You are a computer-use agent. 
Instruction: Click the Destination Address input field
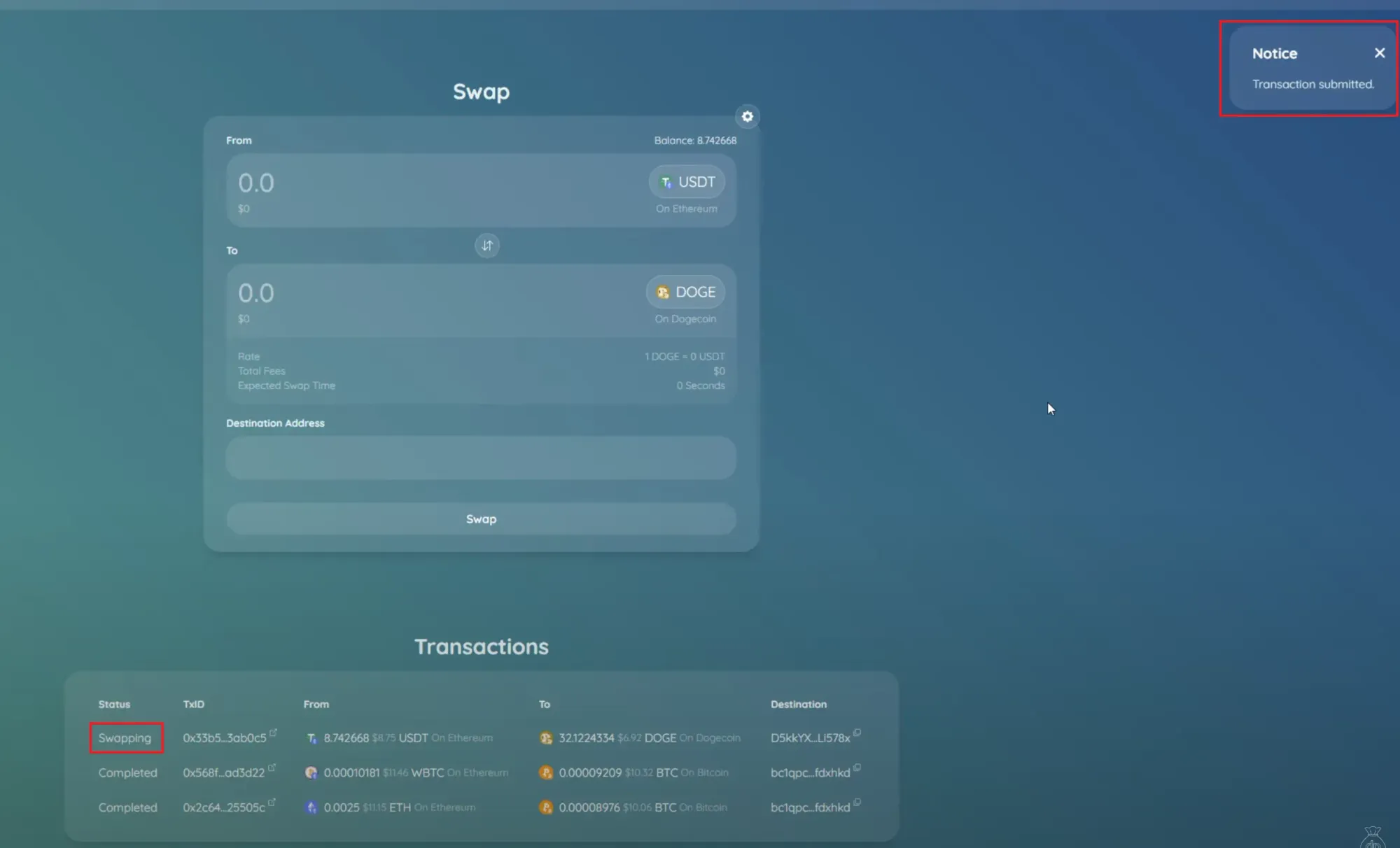click(x=481, y=458)
